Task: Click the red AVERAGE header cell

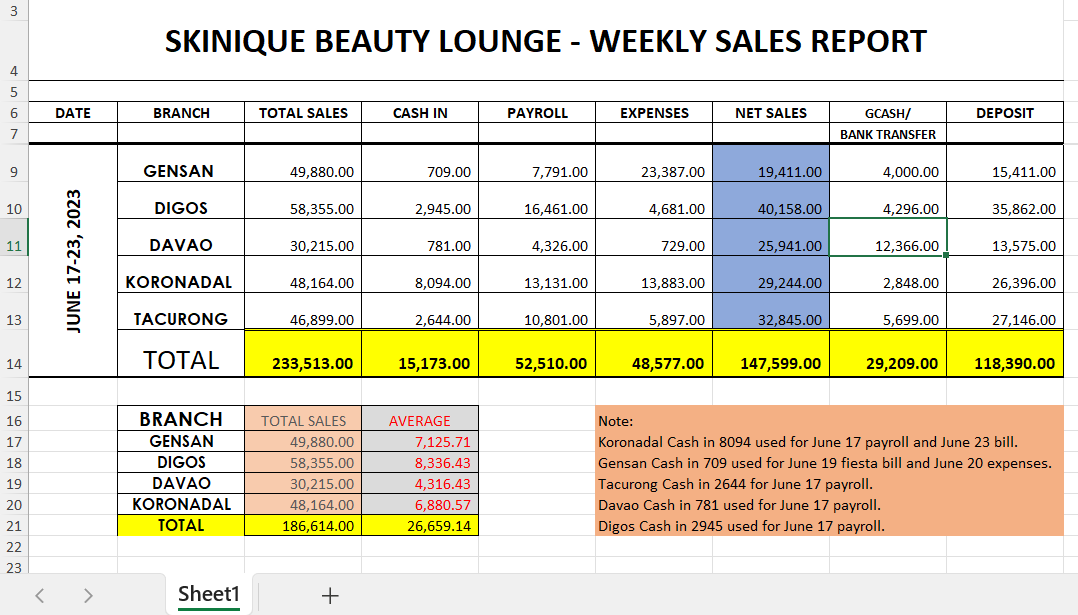Action: [x=420, y=418]
